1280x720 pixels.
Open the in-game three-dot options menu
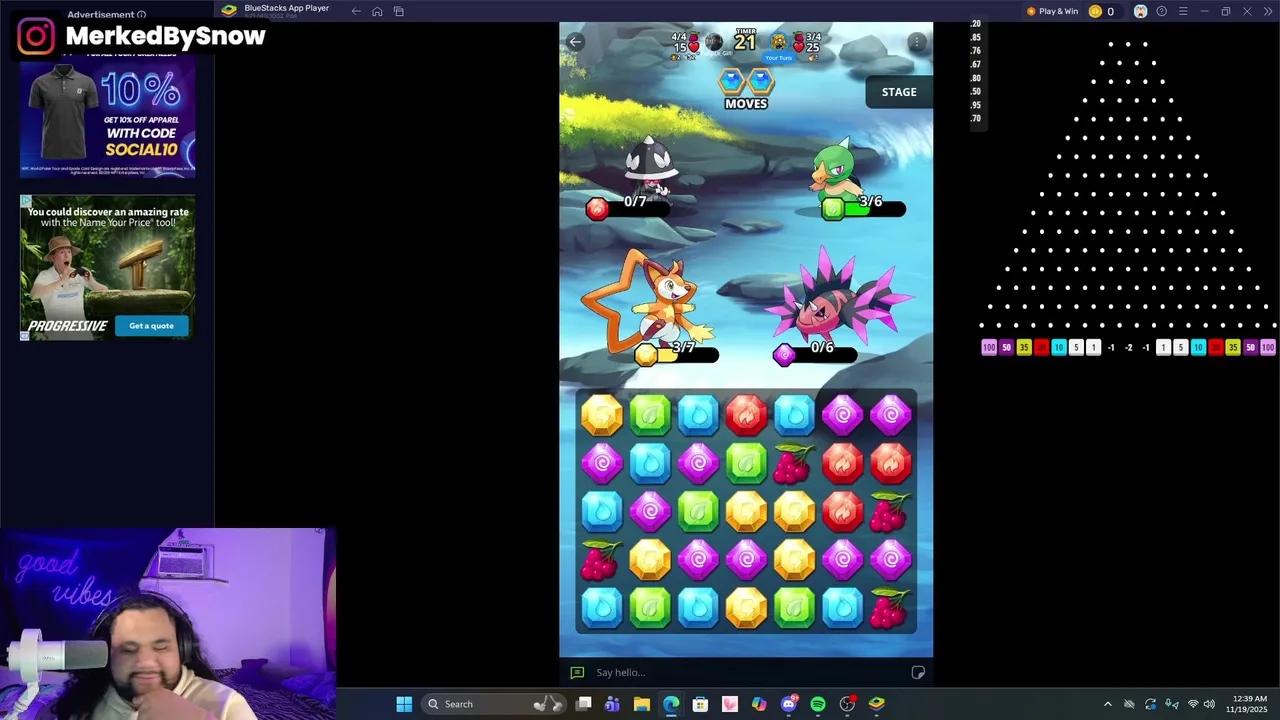pyautogui.click(x=916, y=42)
